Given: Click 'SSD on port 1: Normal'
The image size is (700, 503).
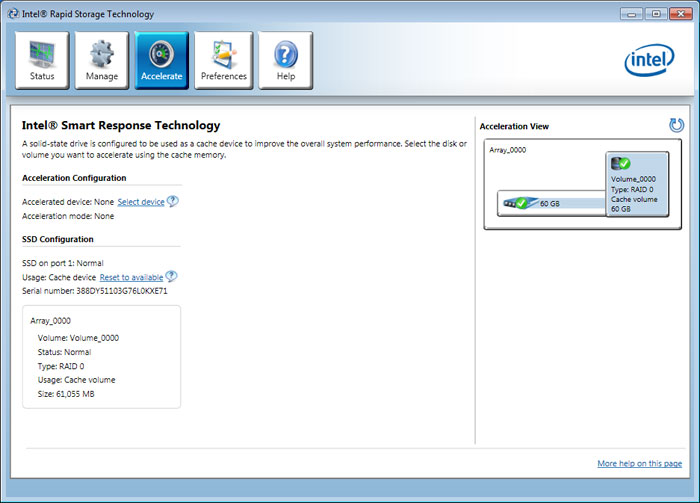Looking at the screenshot, I should pos(62,263).
